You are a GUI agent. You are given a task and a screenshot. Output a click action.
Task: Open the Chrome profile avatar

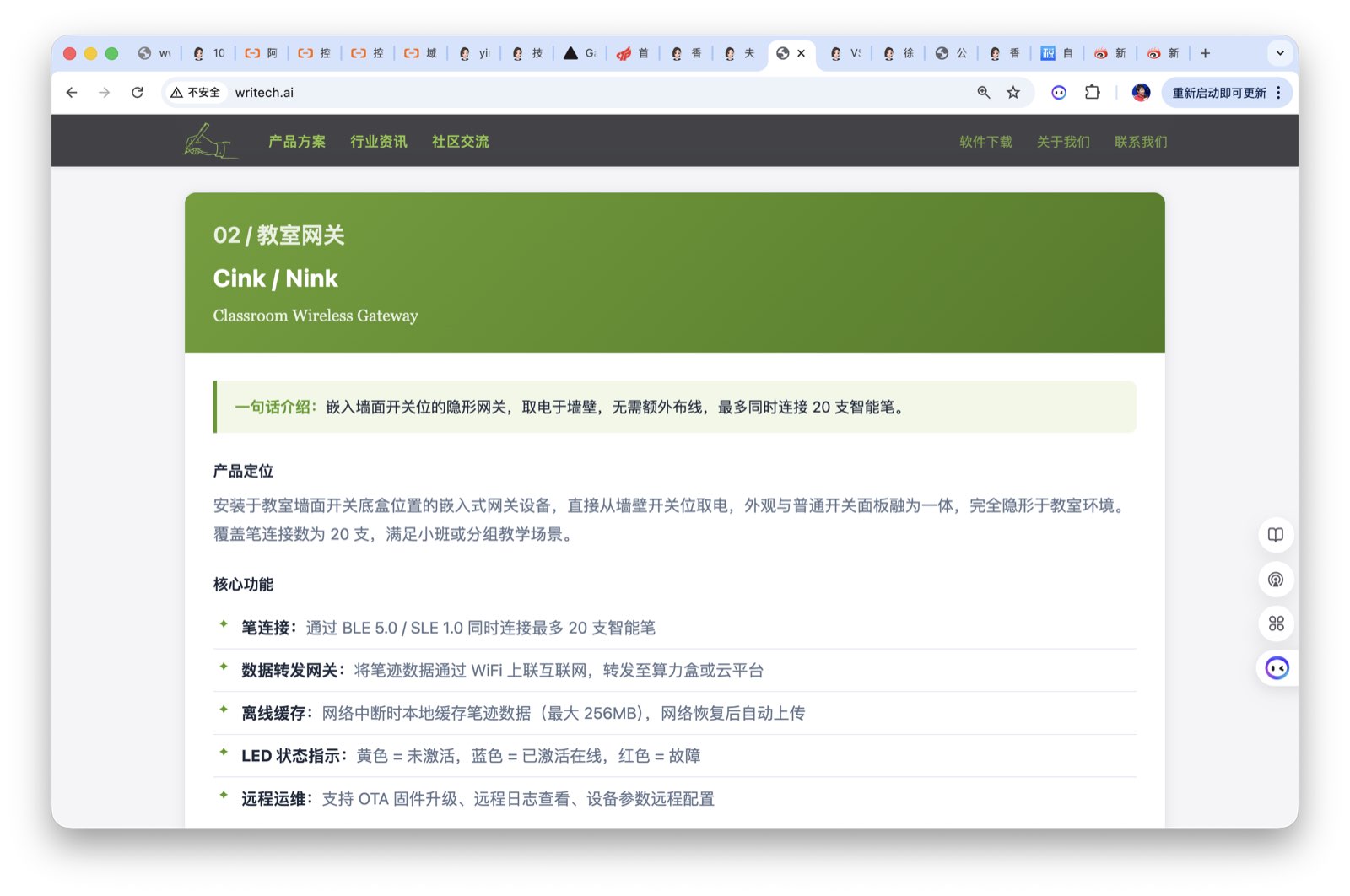coord(1141,93)
